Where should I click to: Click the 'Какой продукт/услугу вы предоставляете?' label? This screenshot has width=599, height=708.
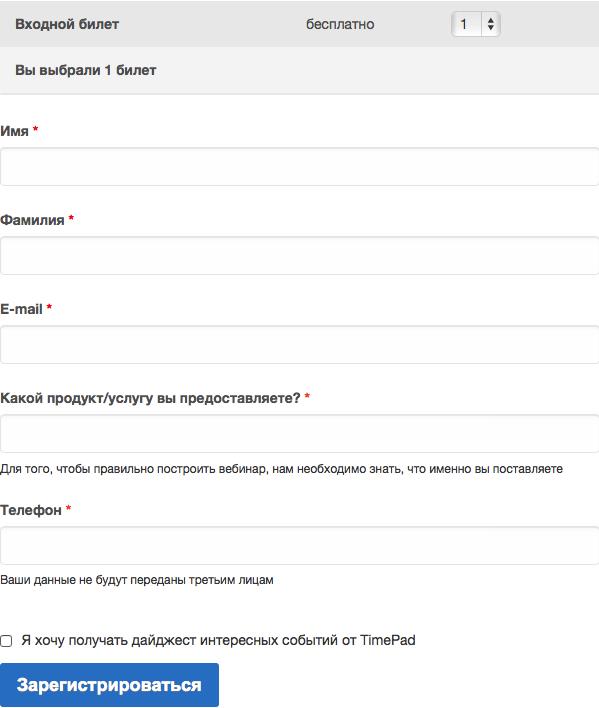tap(150, 398)
